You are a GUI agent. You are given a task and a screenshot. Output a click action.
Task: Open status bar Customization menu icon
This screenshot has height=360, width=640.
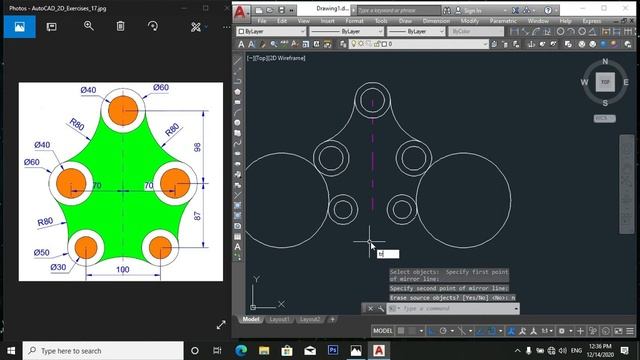click(630, 331)
